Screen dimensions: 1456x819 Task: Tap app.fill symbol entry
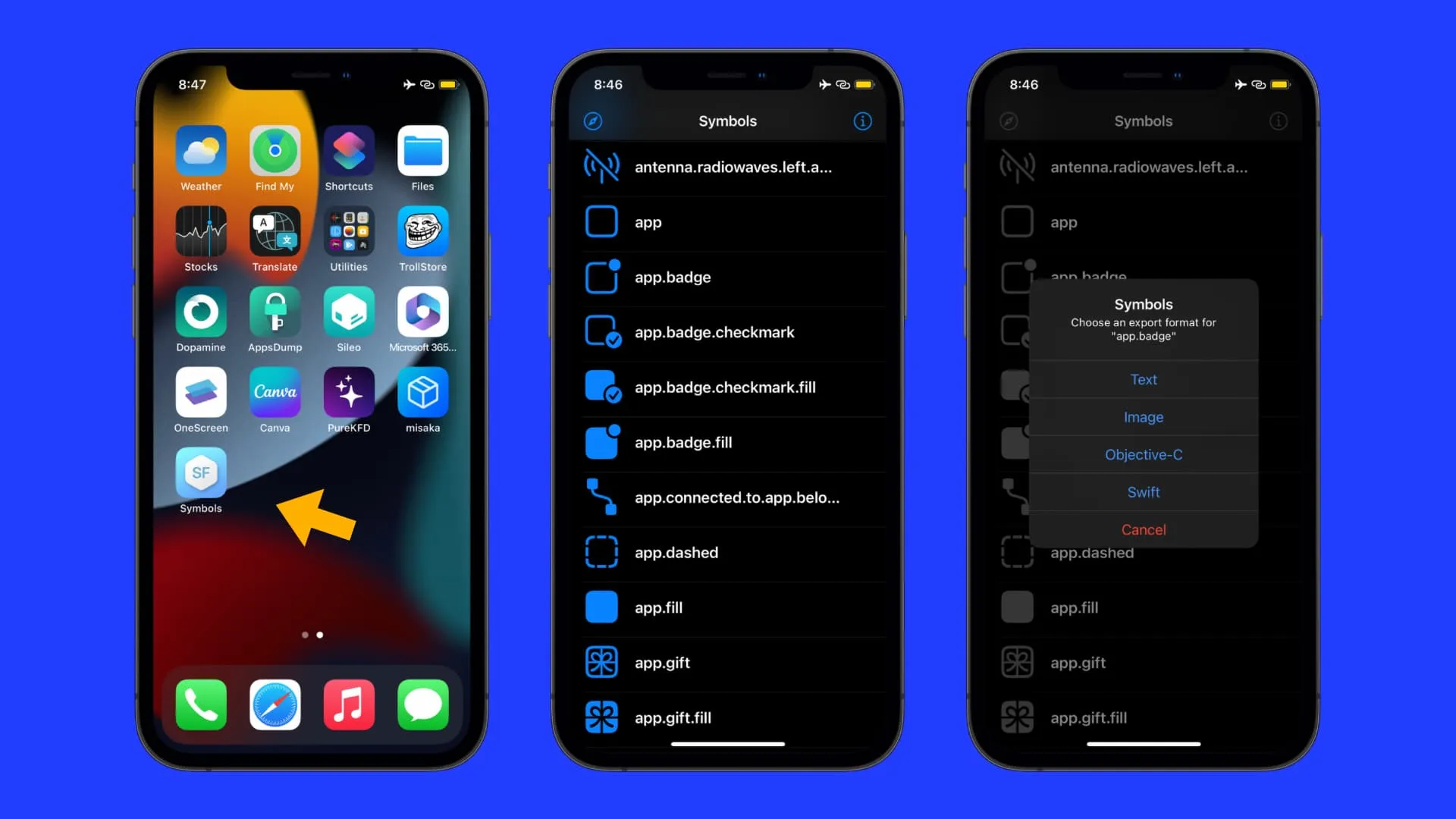click(x=727, y=607)
